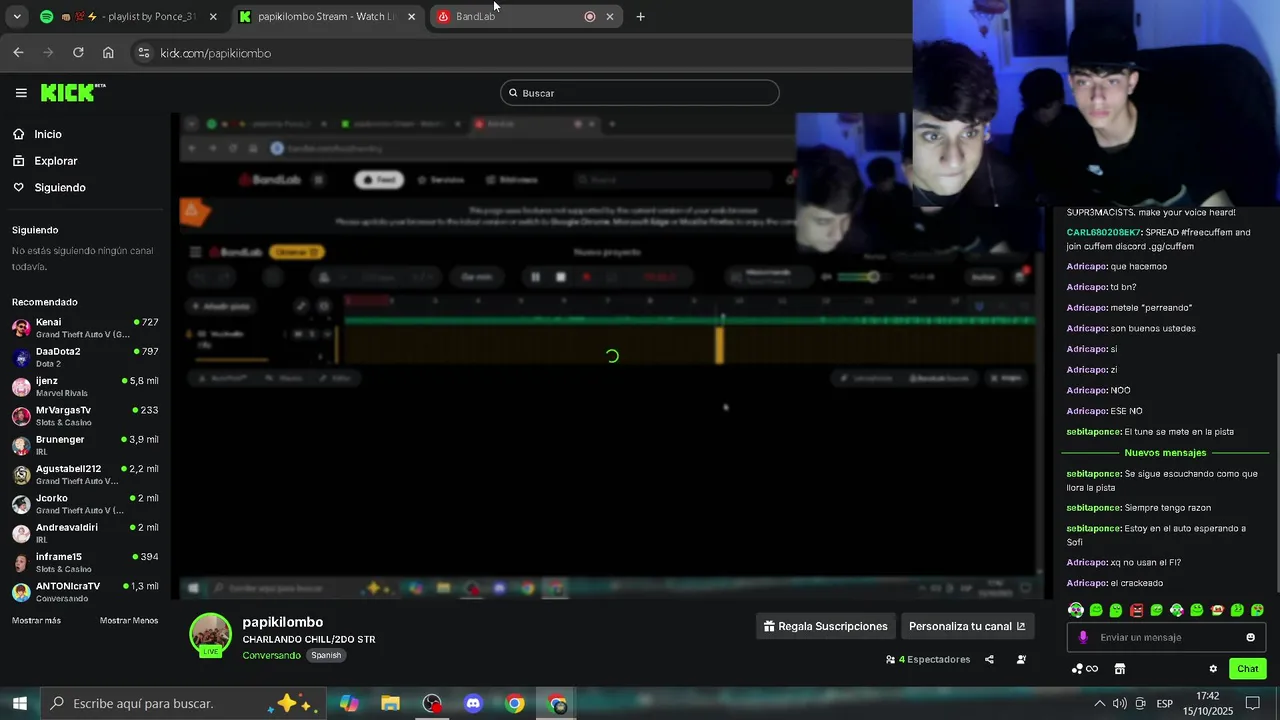Open File Explorer from the taskbar

390,704
